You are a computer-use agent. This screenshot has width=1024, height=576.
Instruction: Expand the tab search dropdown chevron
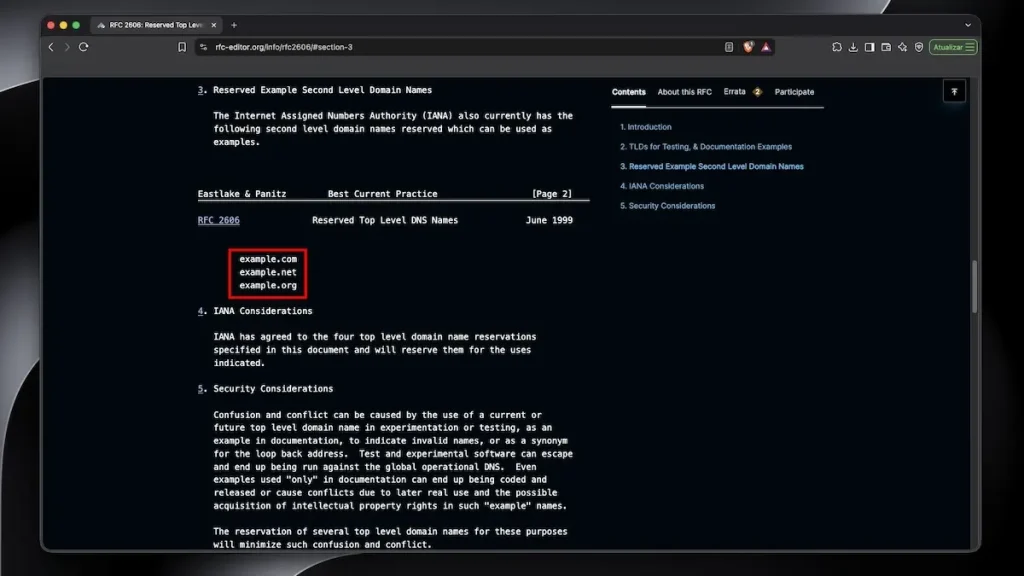(x=968, y=25)
